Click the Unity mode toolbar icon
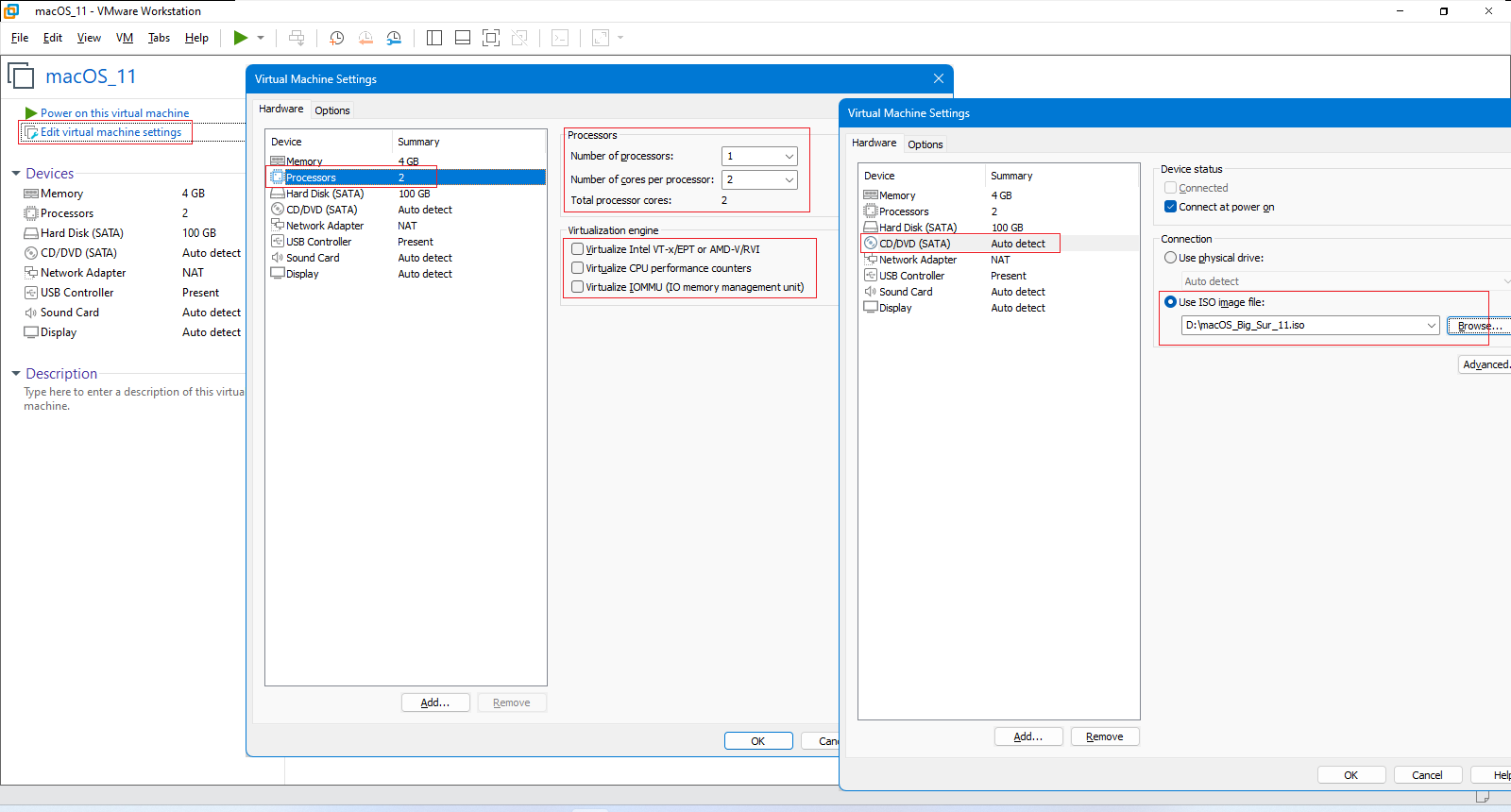This screenshot has height=812, width=1511. (519, 38)
